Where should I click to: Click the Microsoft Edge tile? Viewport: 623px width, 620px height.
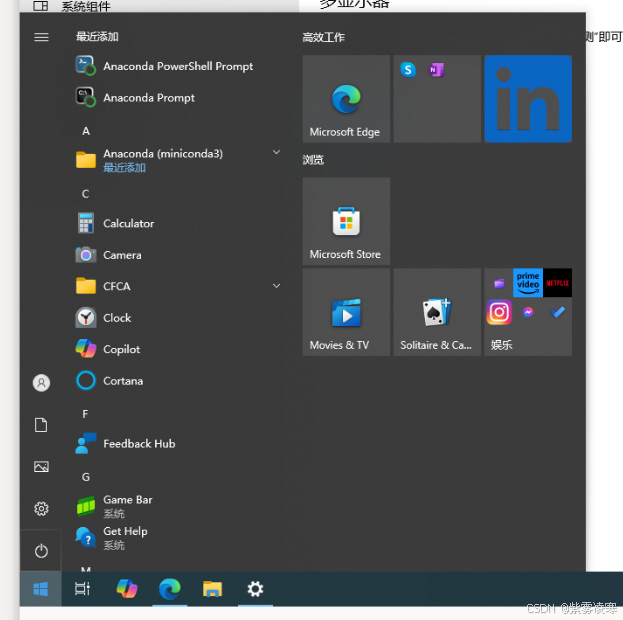[346, 99]
